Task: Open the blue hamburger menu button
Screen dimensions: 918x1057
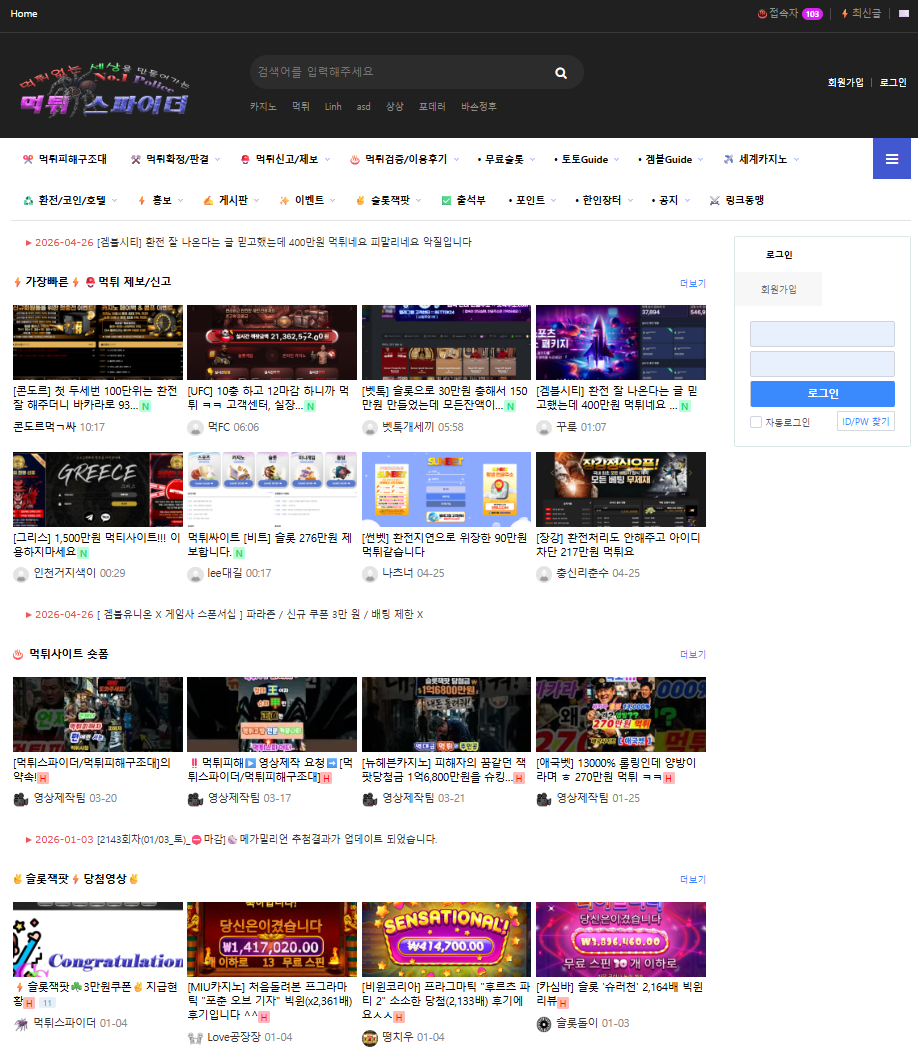Action: tap(891, 159)
